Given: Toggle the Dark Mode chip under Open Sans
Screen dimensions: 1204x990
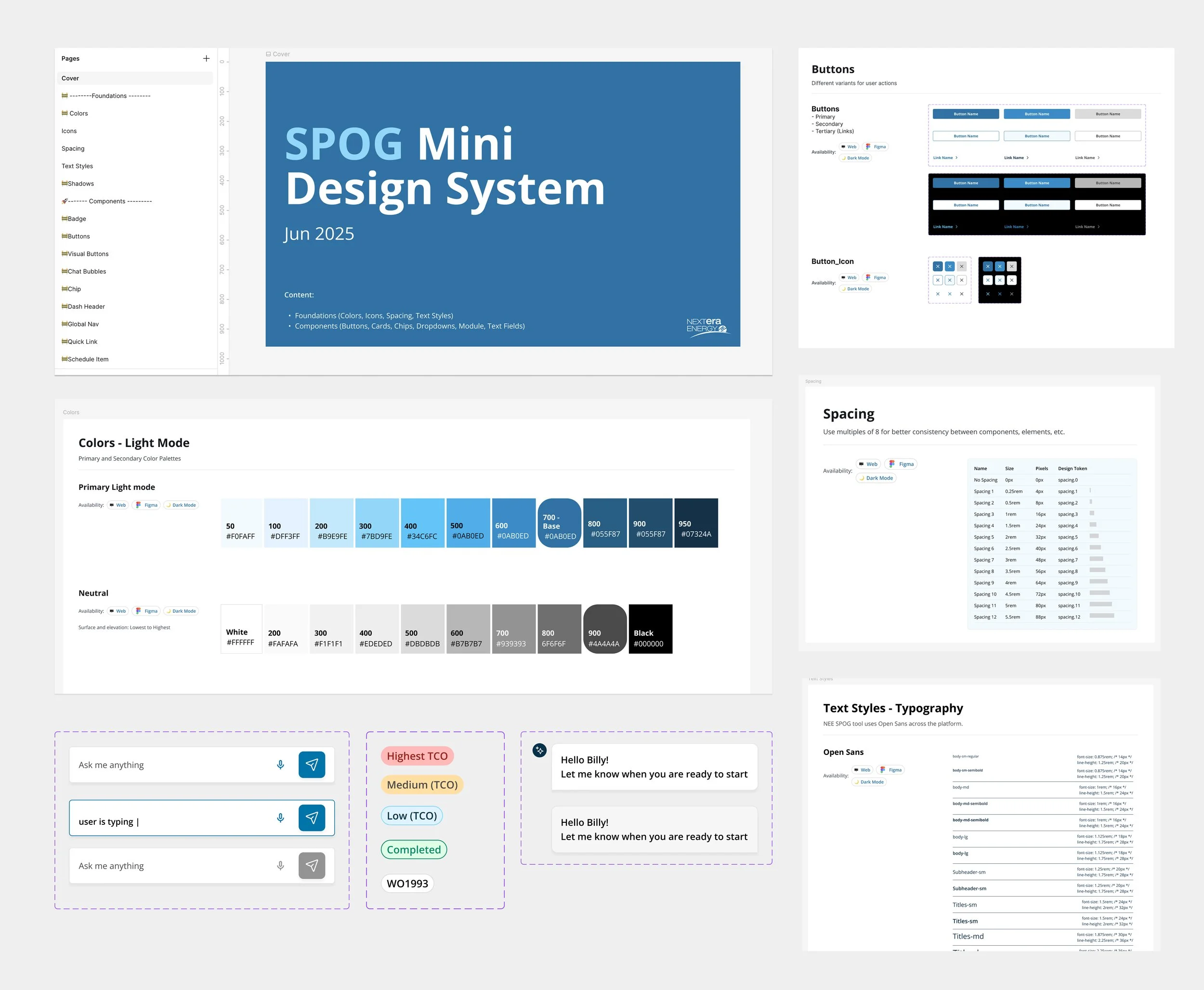Looking at the screenshot, I should pos(869,782).
